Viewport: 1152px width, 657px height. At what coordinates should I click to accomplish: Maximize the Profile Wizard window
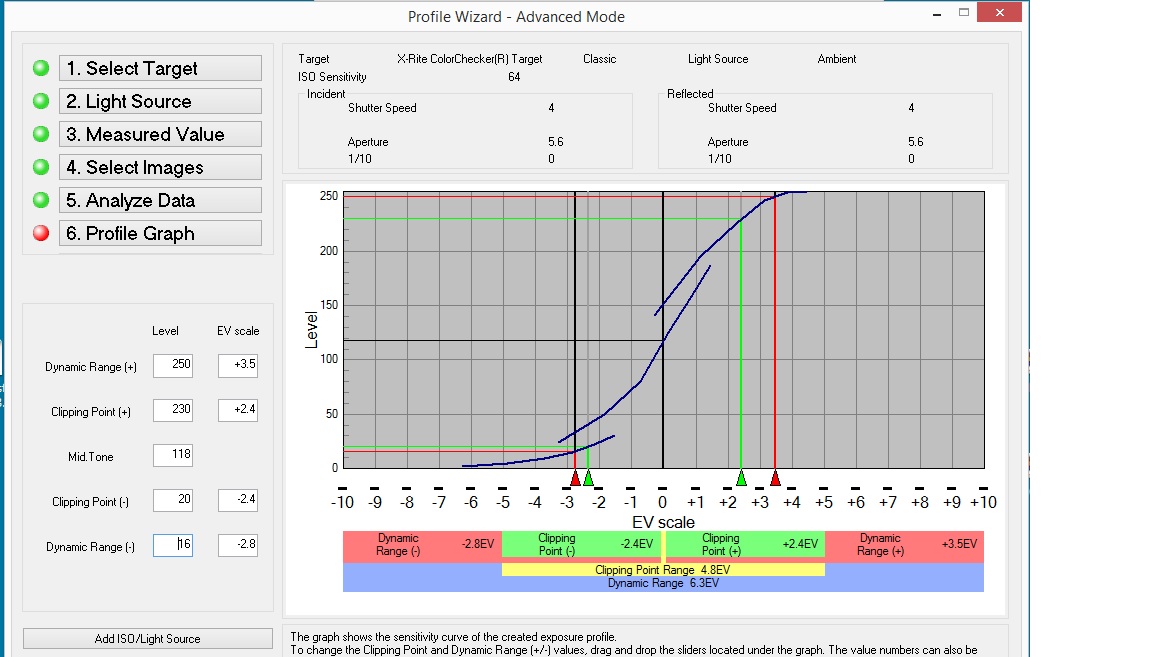[964, 12]
